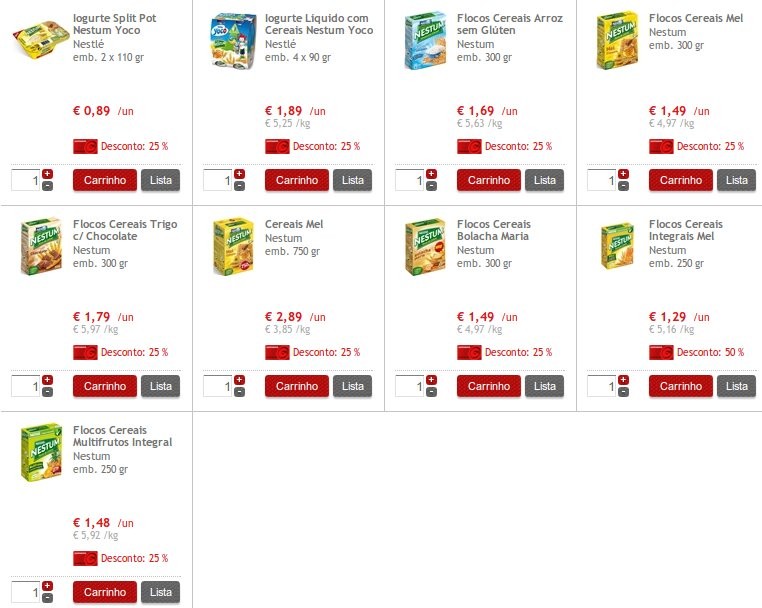The width and height of the screenshot is (762, 608).
Task: Click discount icon for Flocos Cereais Integrais Mel
Action: point(661,352)
